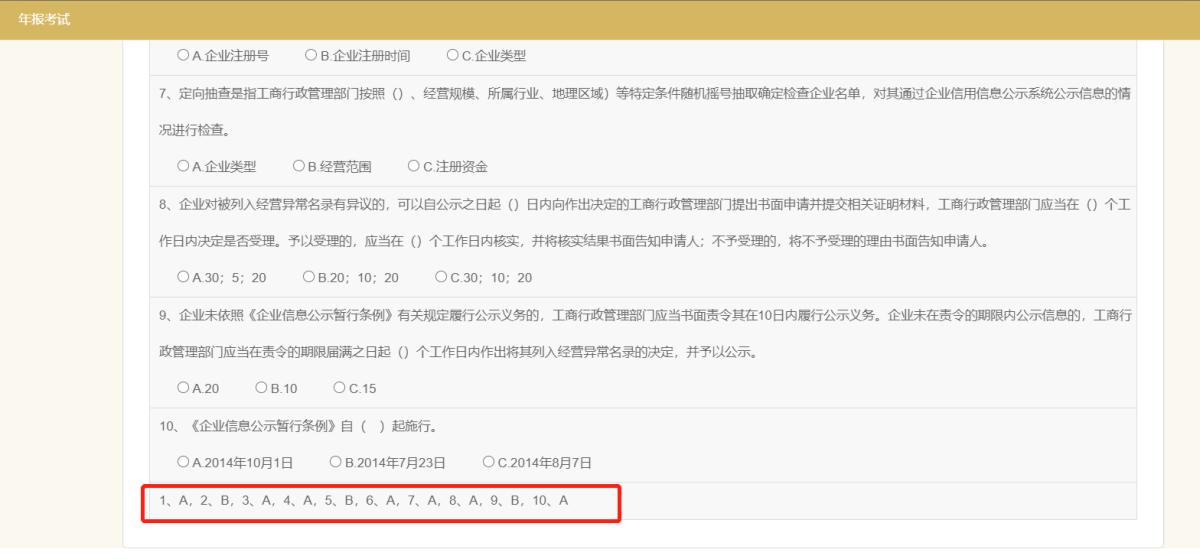Pick A.20 for question 9

[183, 387]
